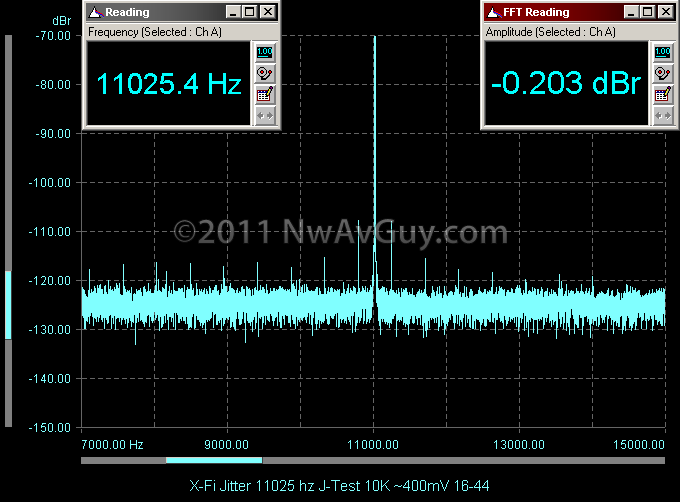This screenshot has width=680, height=502.
Task: Click the dBr axis unit label
Action: click(x=61, y=21)
